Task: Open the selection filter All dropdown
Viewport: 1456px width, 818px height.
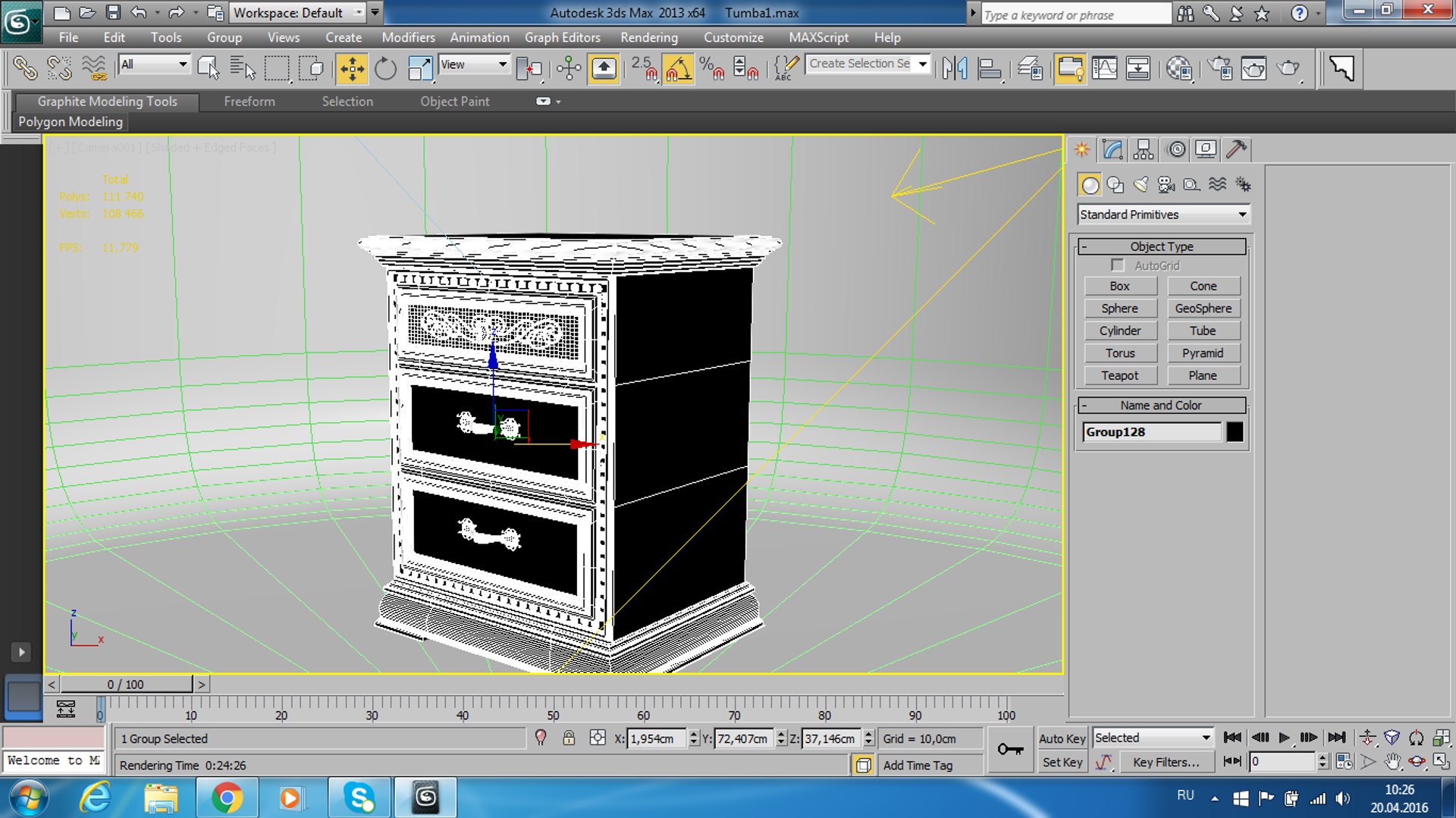Action: click(154, 65)
